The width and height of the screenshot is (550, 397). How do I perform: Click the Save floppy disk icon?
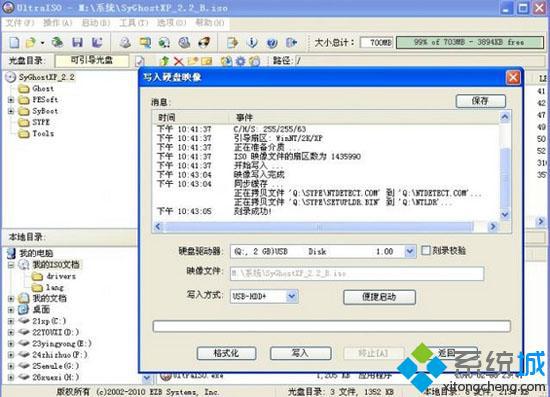point(77,43)
